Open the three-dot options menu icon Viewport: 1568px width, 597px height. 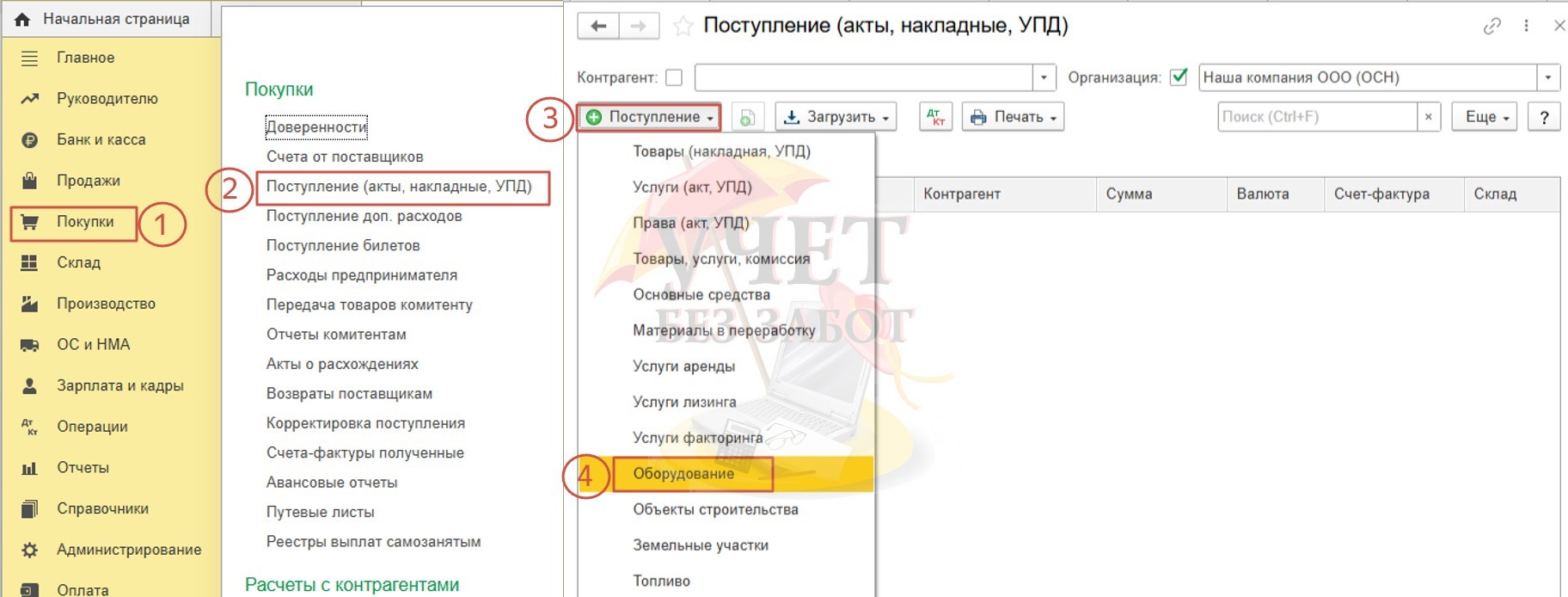pyautogui.click(x=1526, y=26)
